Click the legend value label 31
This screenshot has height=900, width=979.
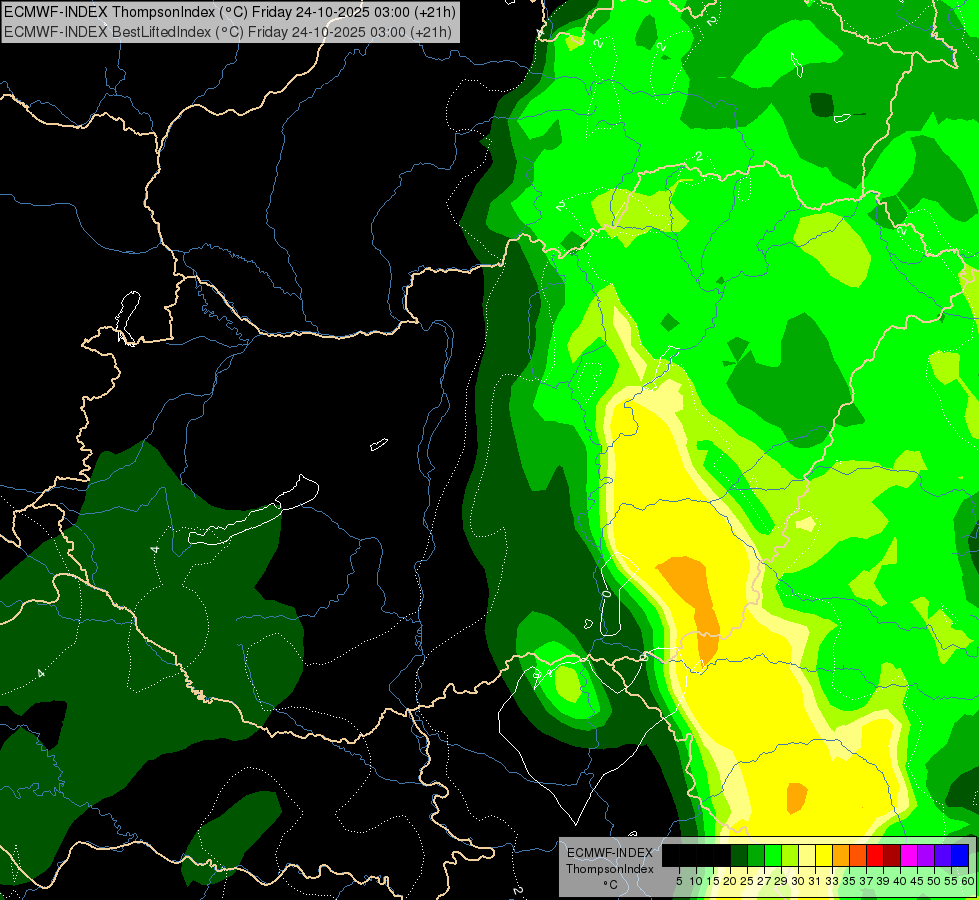(x=815, y=881)
